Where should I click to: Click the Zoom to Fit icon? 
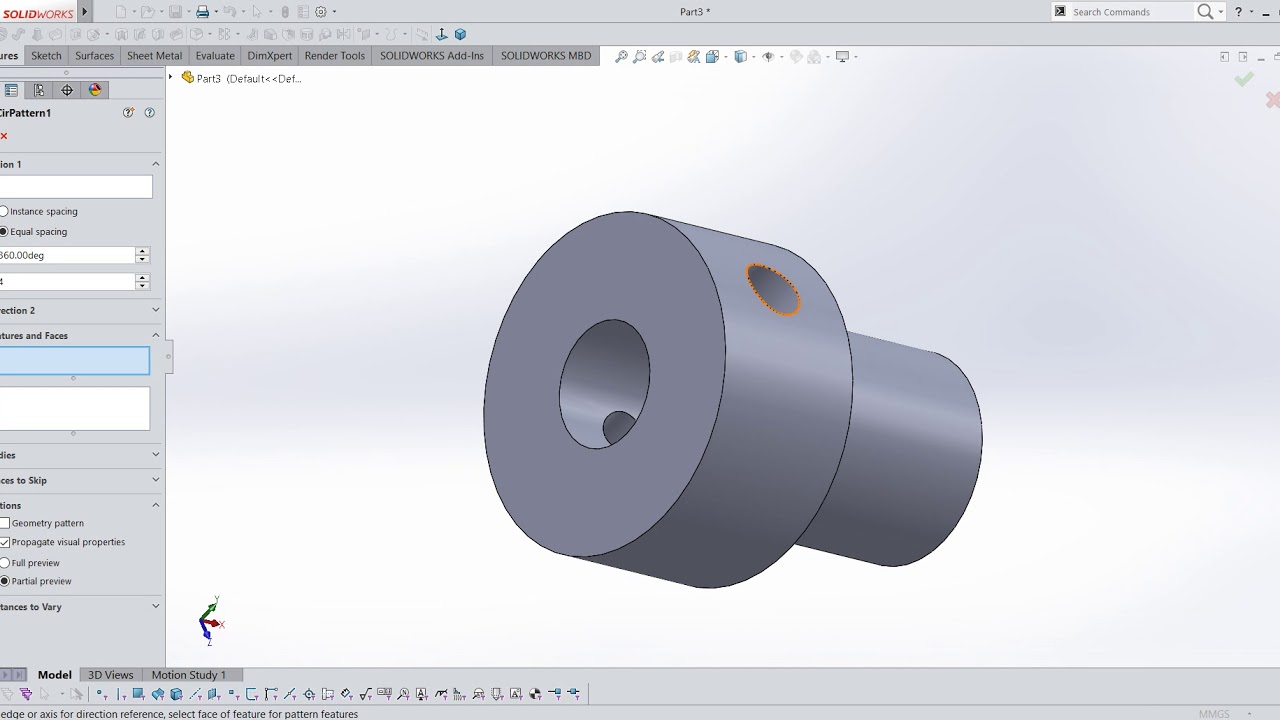[x=621, y=57]
